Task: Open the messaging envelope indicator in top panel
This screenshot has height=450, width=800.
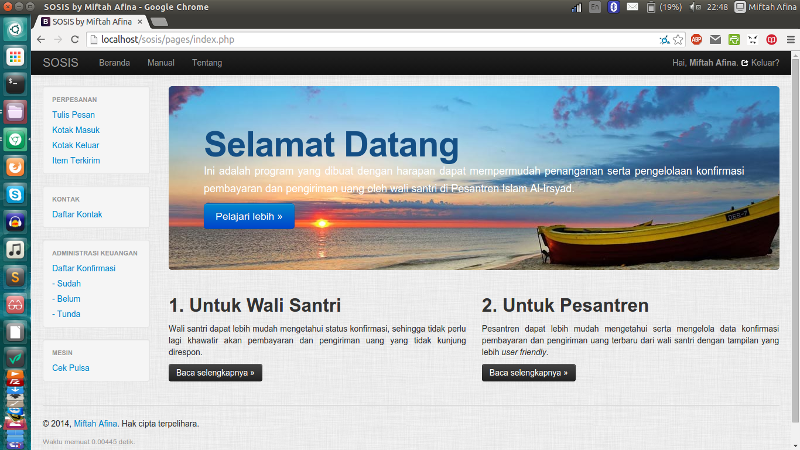Action: (632, 7)
